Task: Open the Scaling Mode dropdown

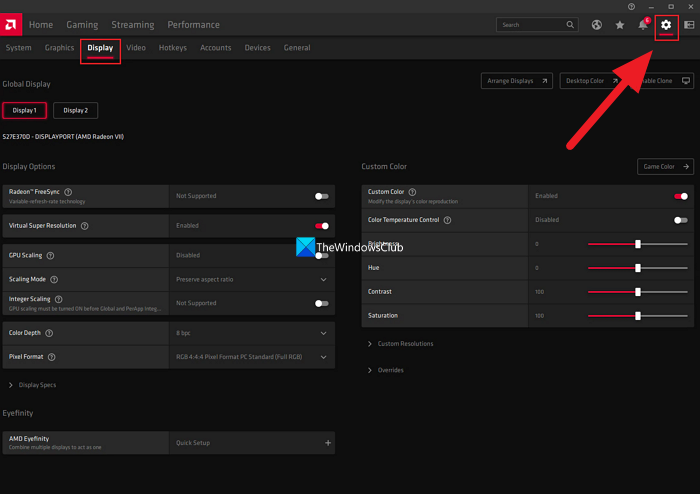Action: 323,279
